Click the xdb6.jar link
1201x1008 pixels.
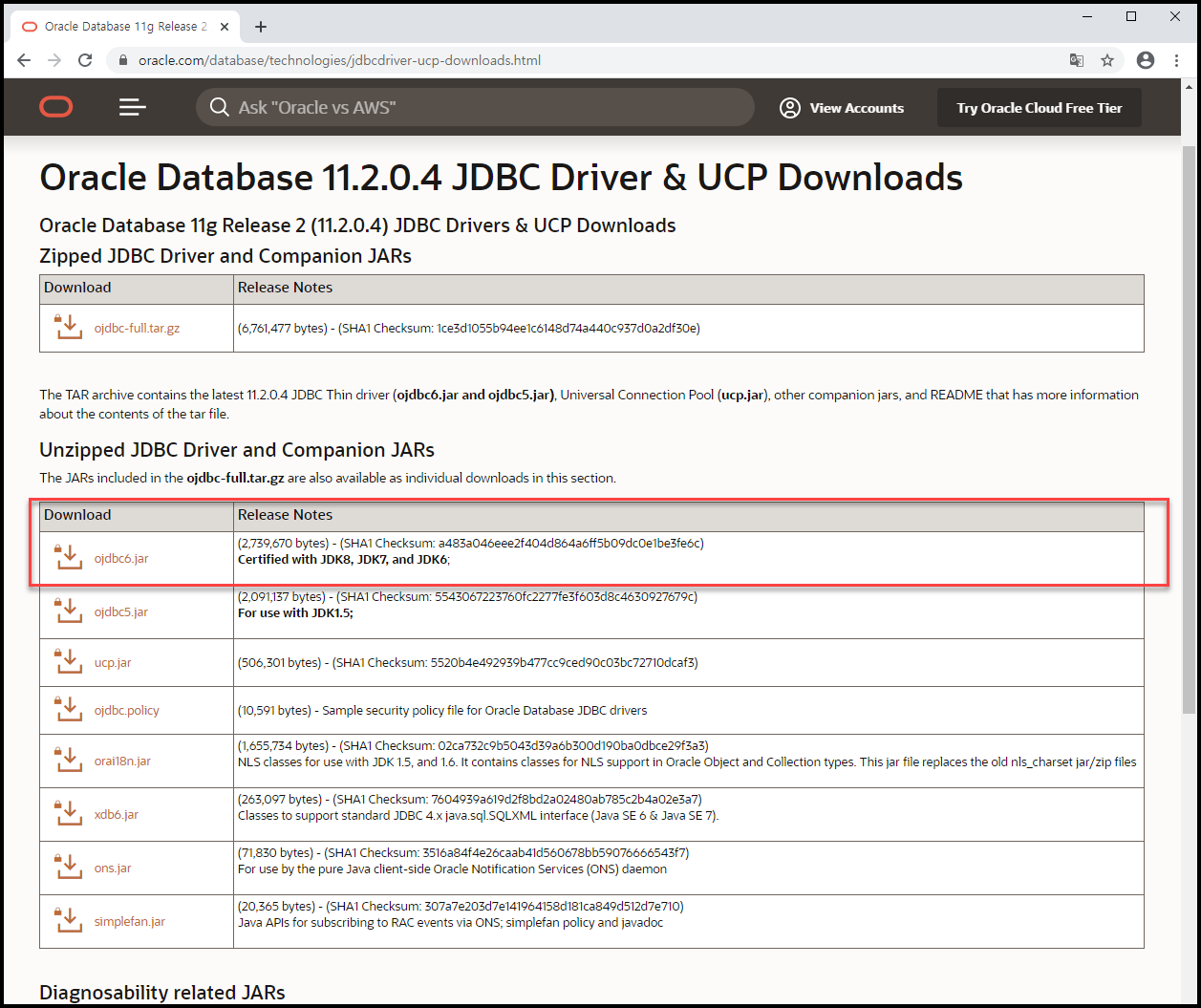(117, 814)
